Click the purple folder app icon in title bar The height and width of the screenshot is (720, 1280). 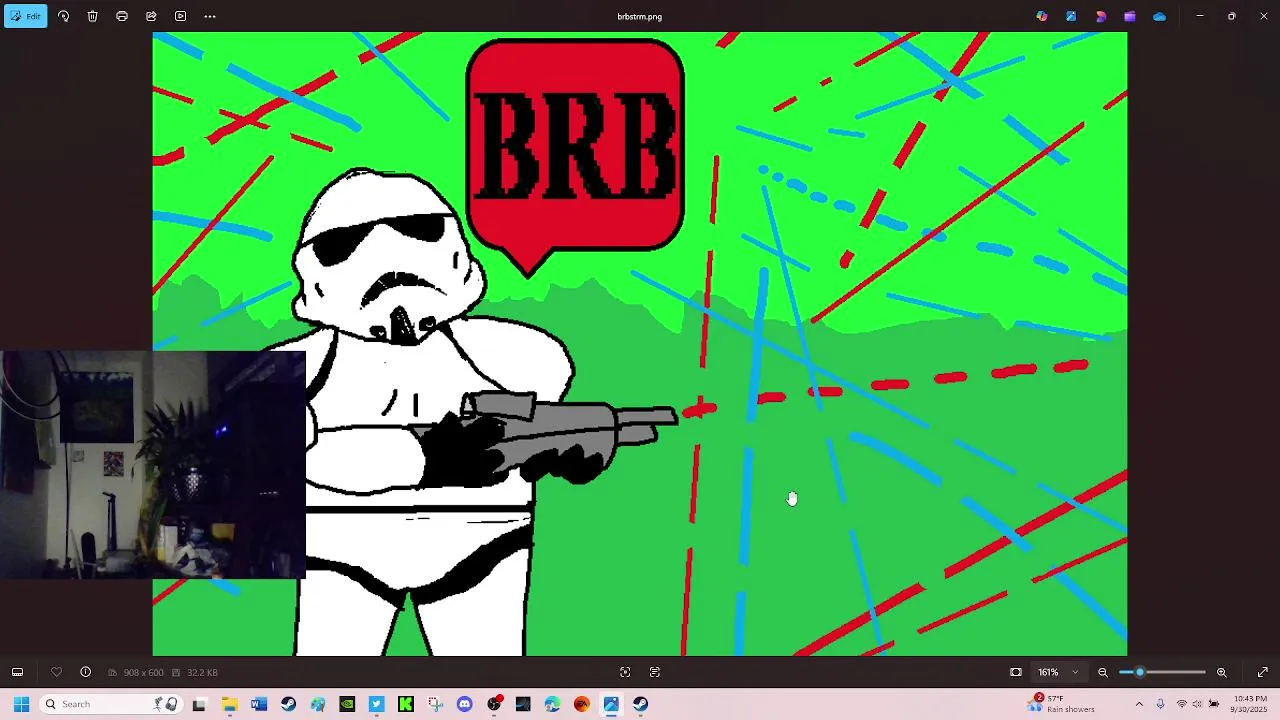[x=1130, y=16]
